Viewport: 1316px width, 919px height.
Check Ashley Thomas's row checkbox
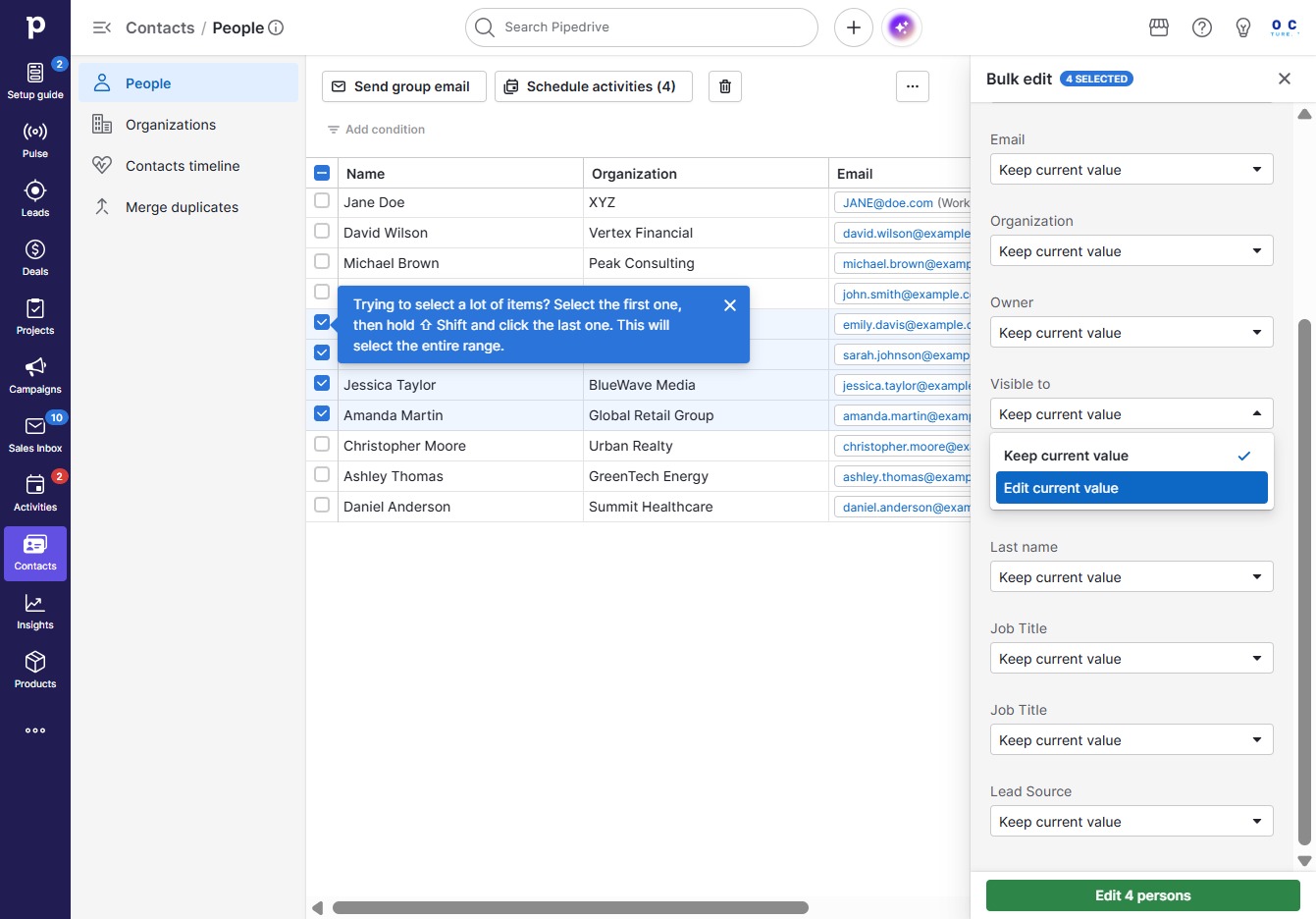pyautogui.click(x=322, y=474)
